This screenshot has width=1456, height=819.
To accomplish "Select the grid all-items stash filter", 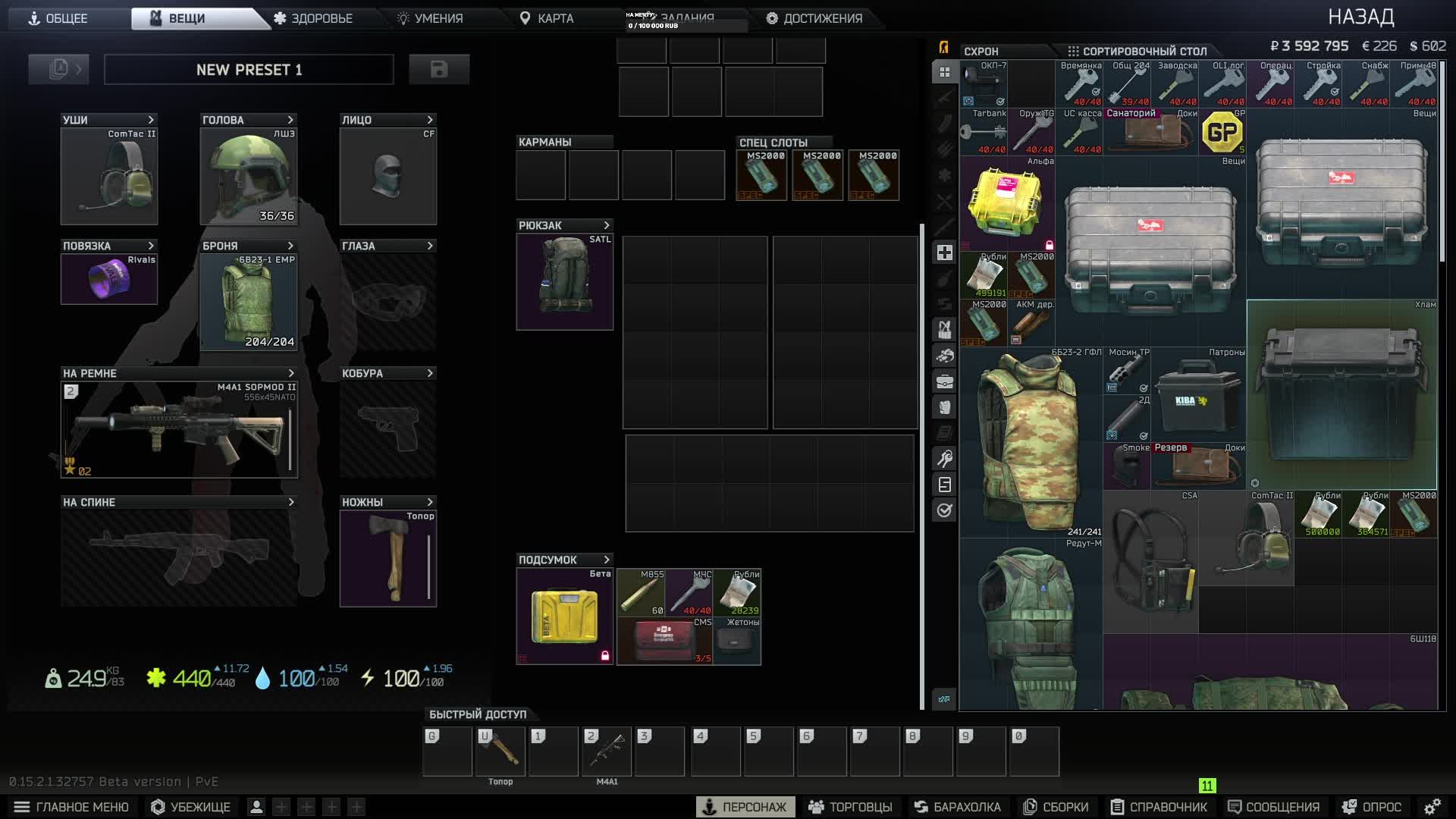I will pos(944,72).
